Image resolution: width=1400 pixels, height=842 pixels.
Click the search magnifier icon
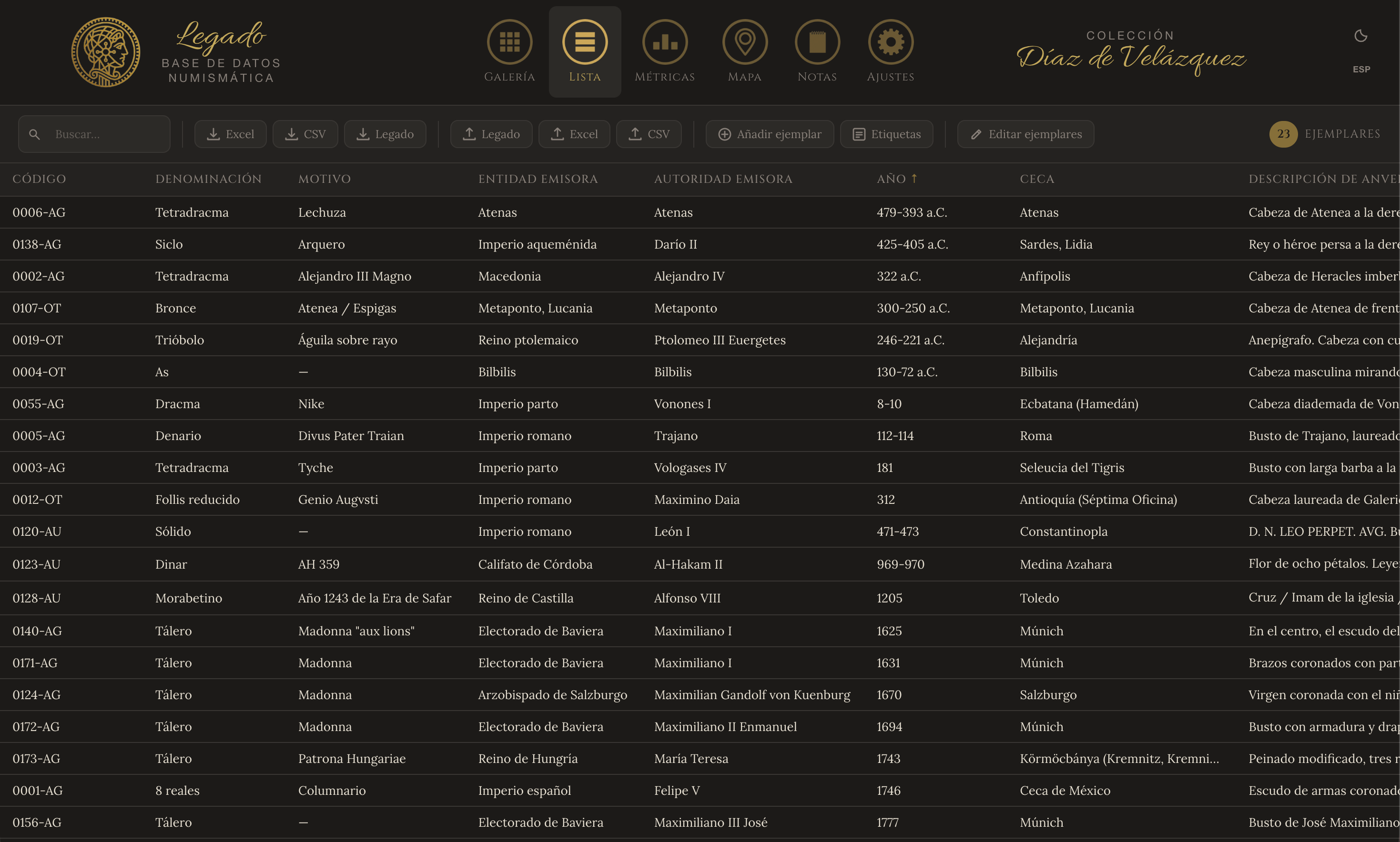tap(35, 134)
